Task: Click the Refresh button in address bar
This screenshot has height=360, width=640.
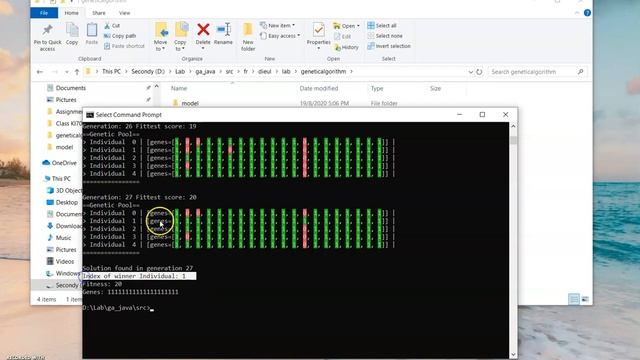Action: click(x=479, y=72)
